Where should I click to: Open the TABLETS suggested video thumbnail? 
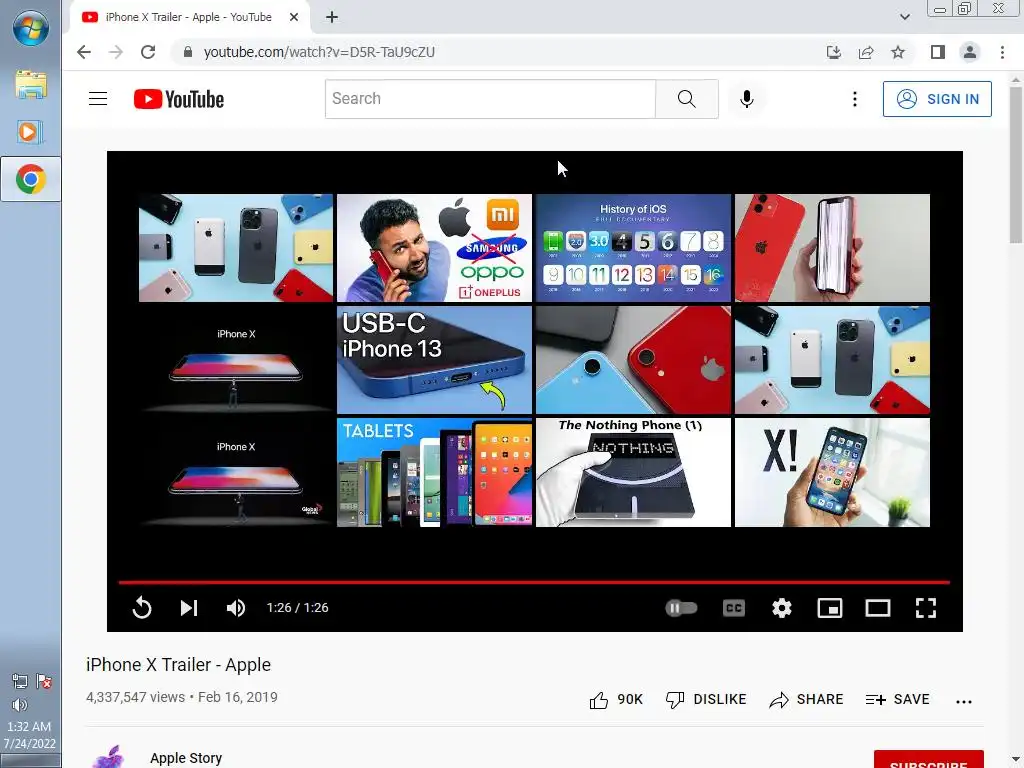434,472
